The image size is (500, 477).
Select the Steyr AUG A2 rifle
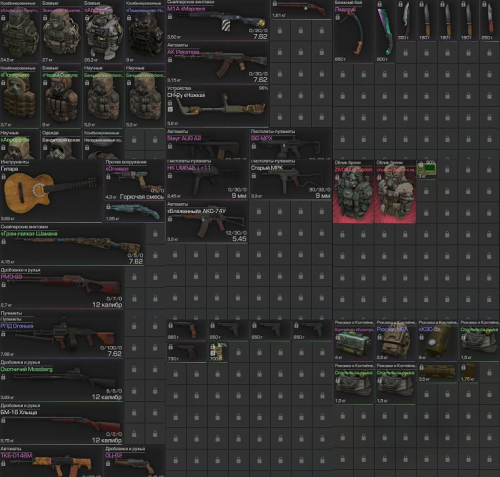[207, 144]
